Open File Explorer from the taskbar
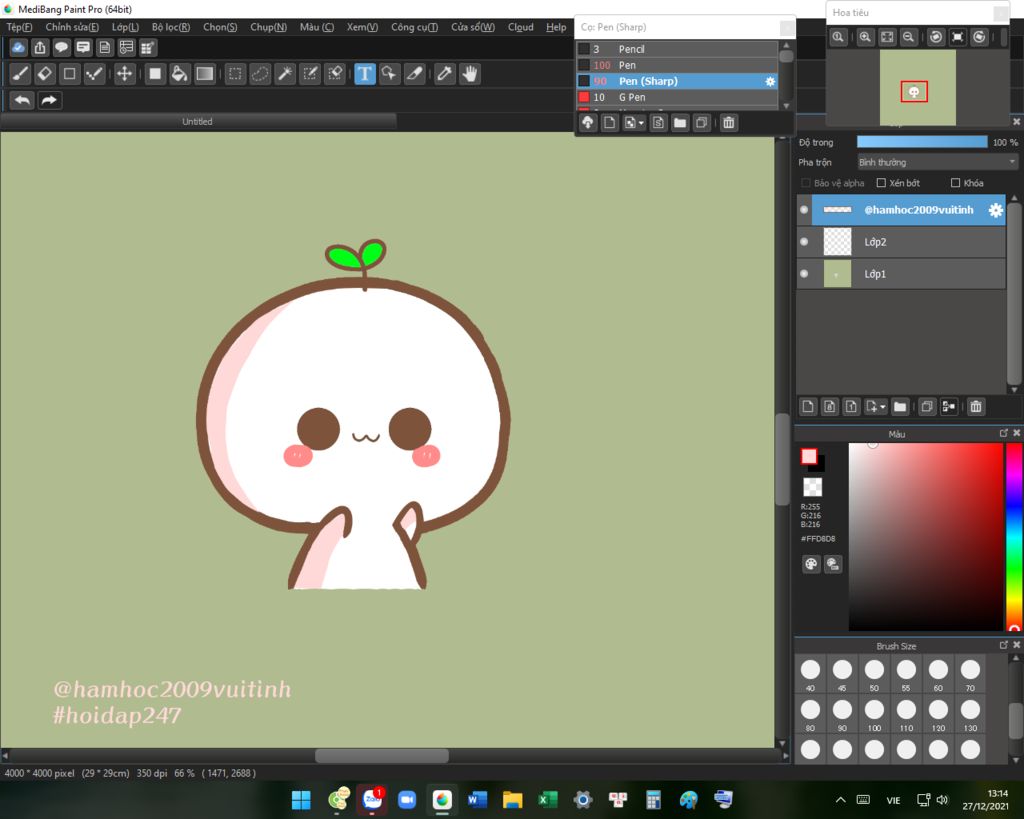The width and height of the screenshot is (1024, 819). coord(513,799)
